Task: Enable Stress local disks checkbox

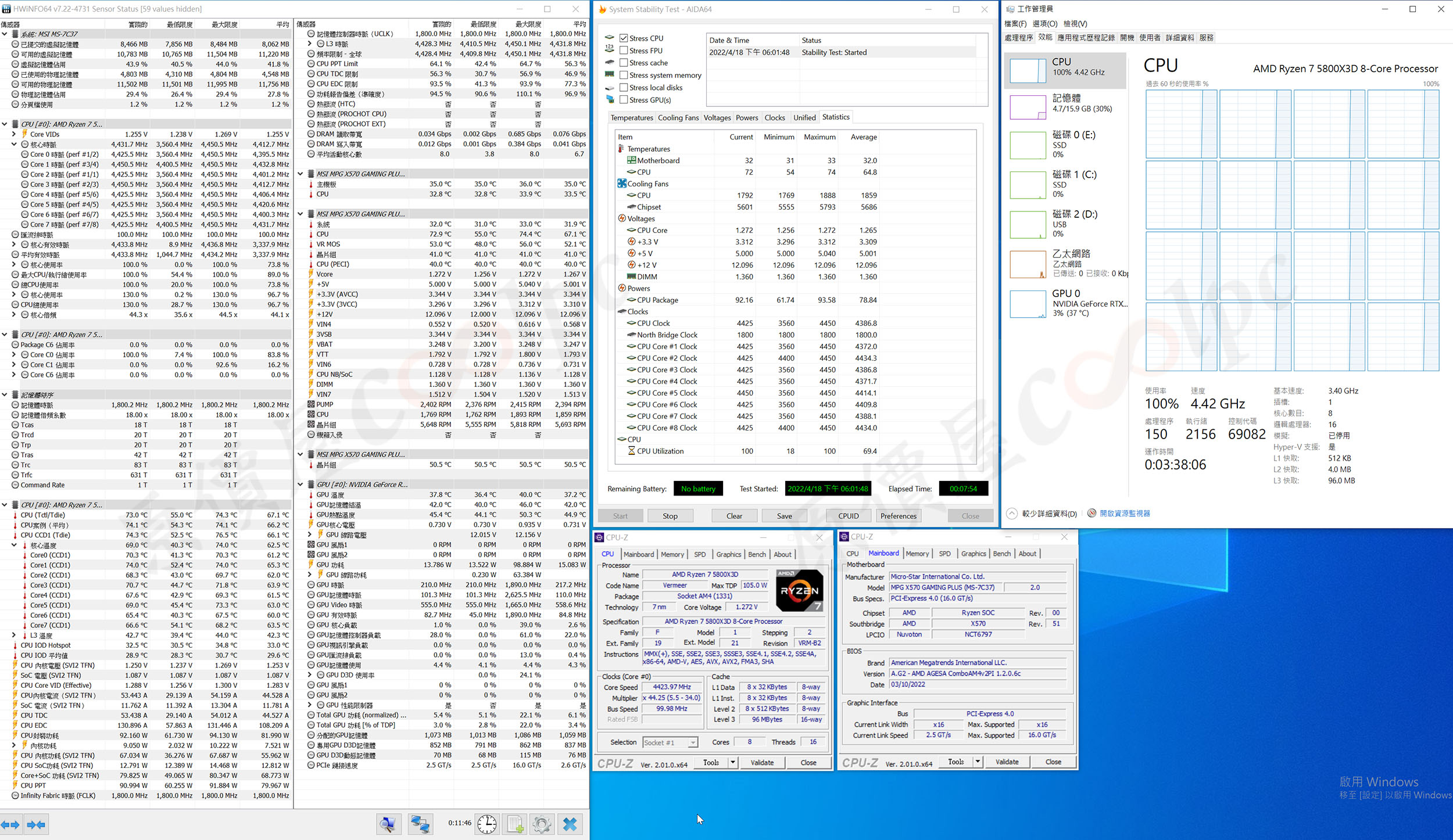Action: 624,88
